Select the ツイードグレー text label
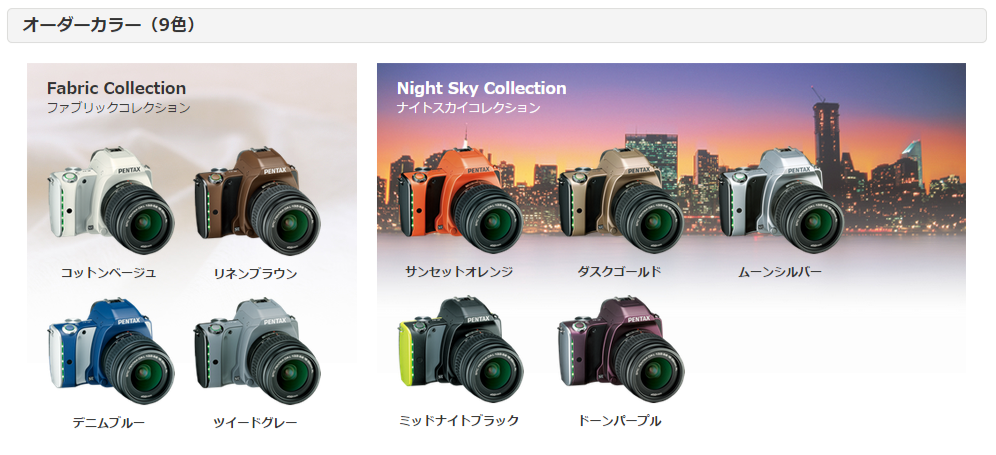Image resolution: width=996 pixels, height=455 pixels. 255,423
